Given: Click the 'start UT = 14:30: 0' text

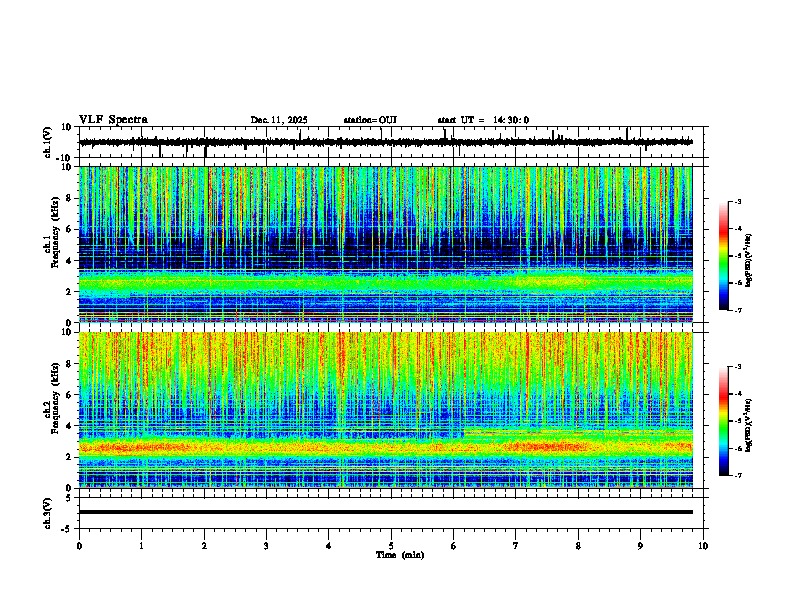Looking at the screenshot, I should pos(483,120).
